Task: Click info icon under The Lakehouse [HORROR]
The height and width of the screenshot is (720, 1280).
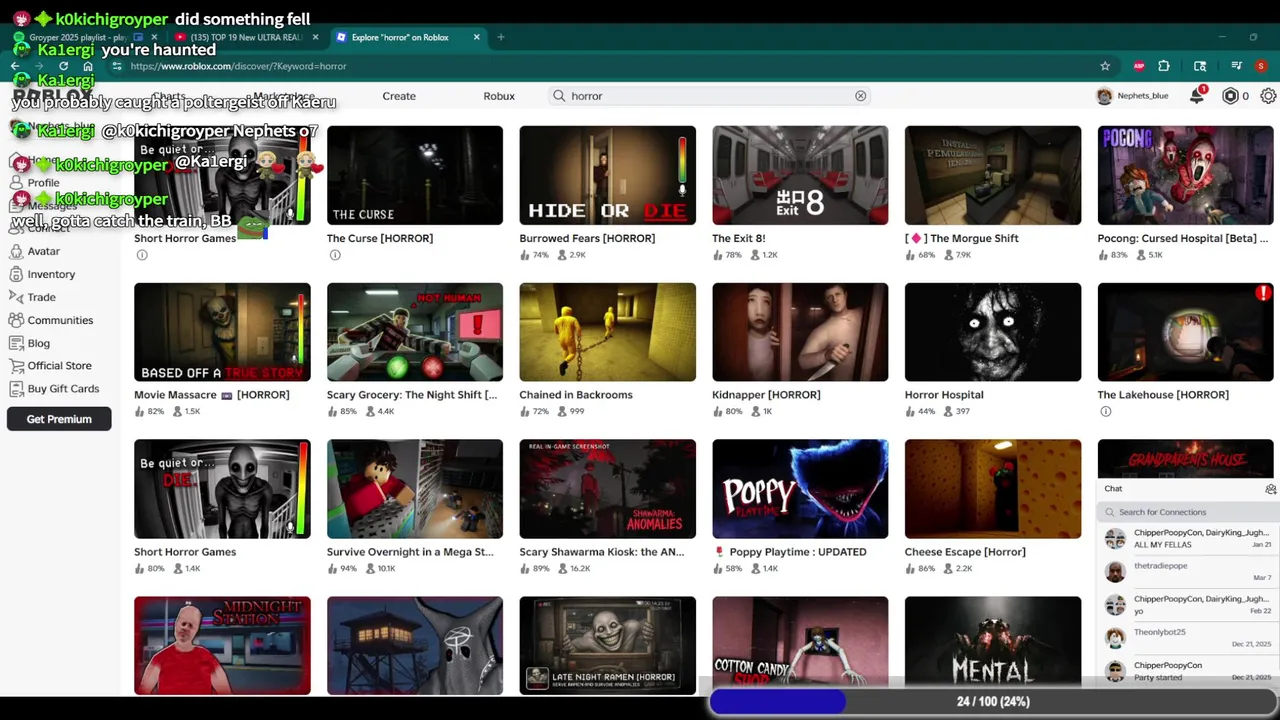Action: pyautogui.click(x=1105, y=411)
